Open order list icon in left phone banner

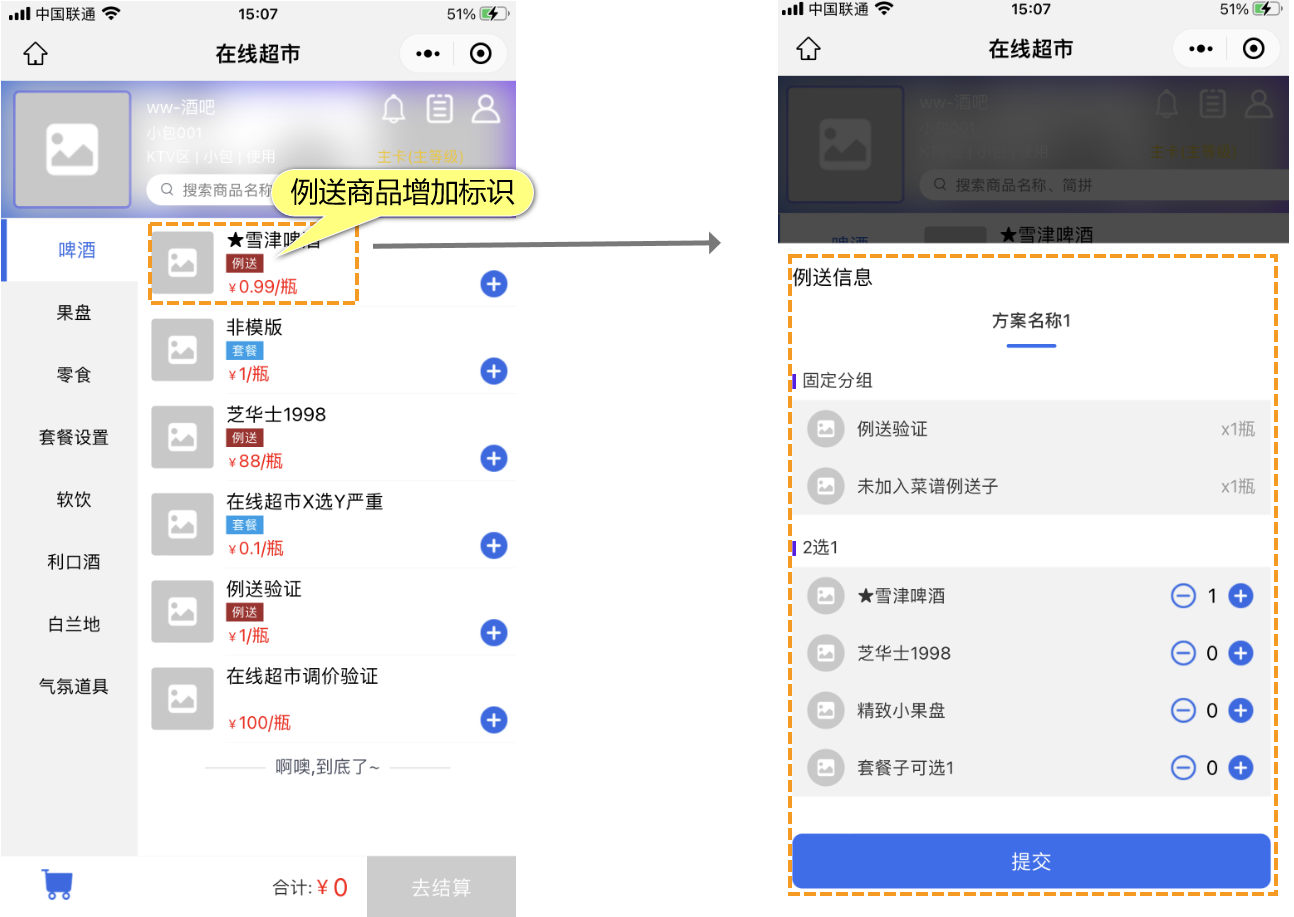(440, 108)
